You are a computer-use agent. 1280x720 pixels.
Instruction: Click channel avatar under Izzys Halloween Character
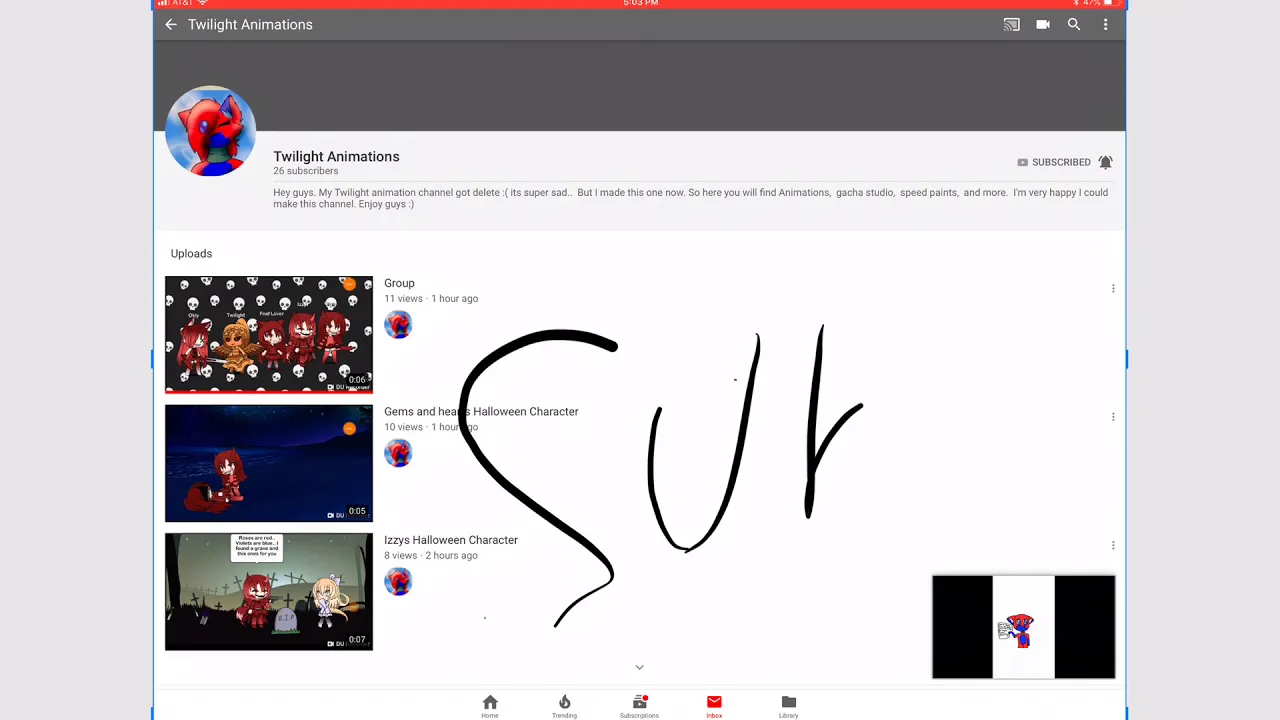[x=398, y=582]
